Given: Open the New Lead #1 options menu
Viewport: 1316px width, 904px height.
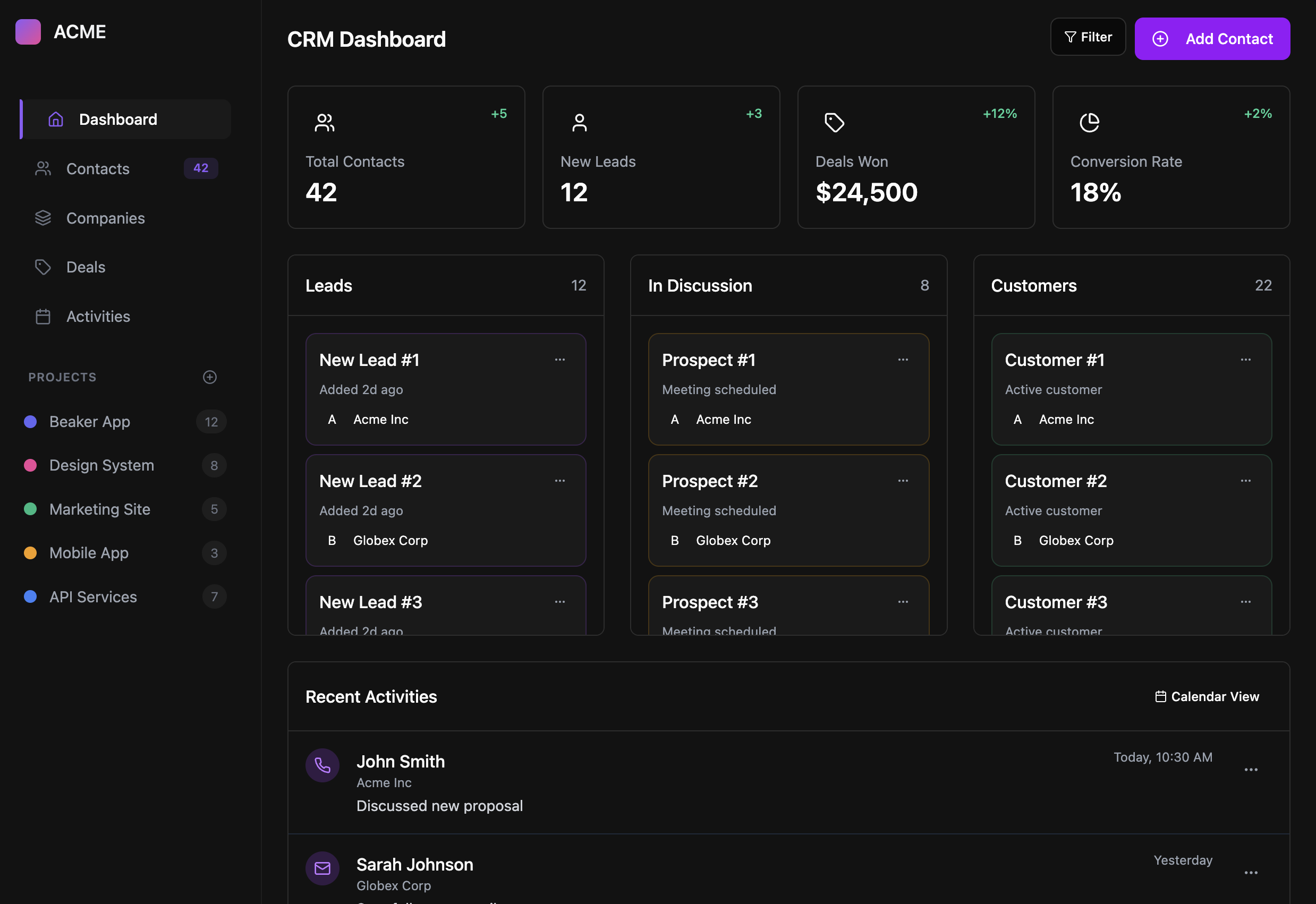Looking at the screenshot, I should coord(559,360).
